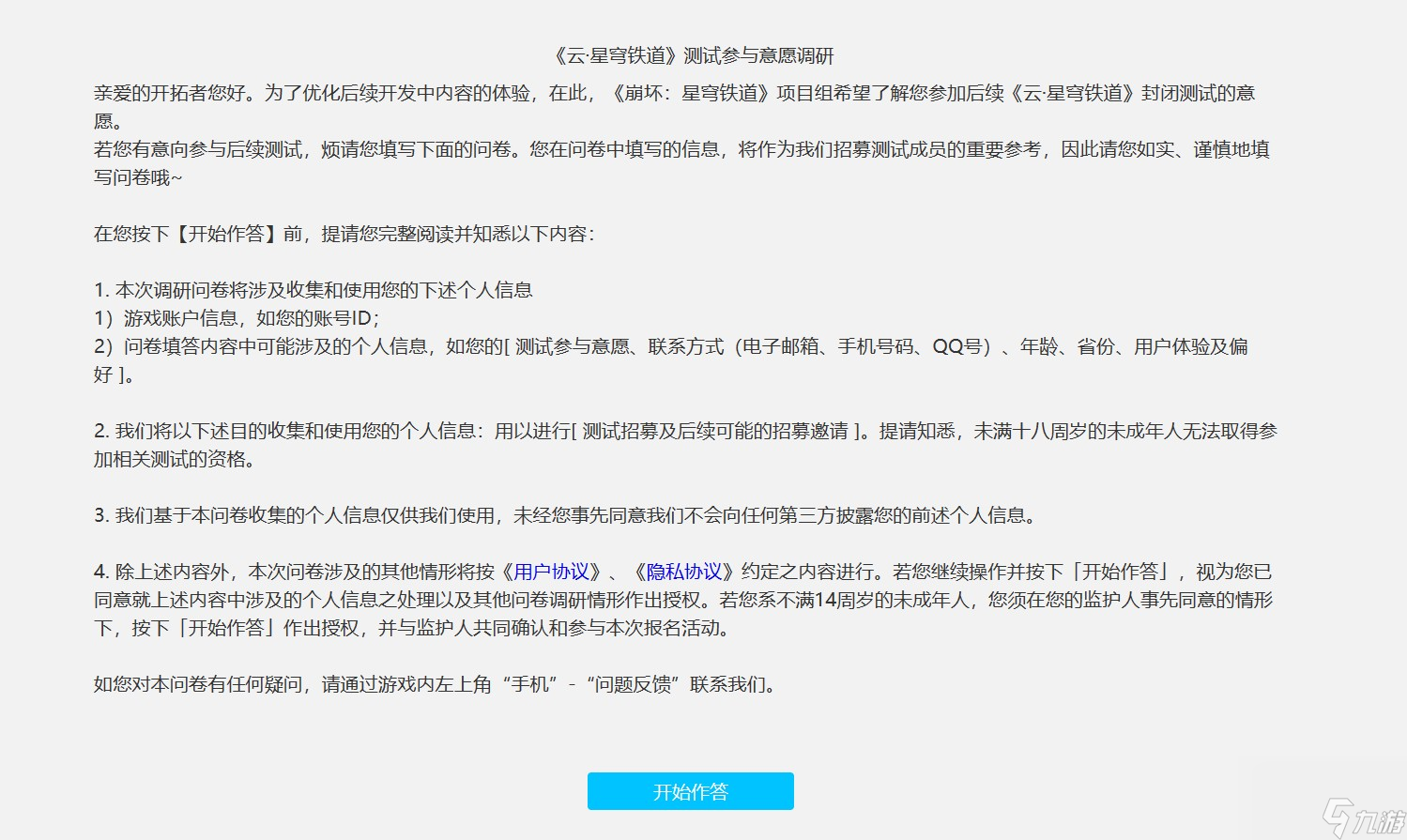Select the paragraph starting 亲爱的开拓者您好
Image resolution: width=1407 pixels, height=840 pixels.
coord(674,107)
